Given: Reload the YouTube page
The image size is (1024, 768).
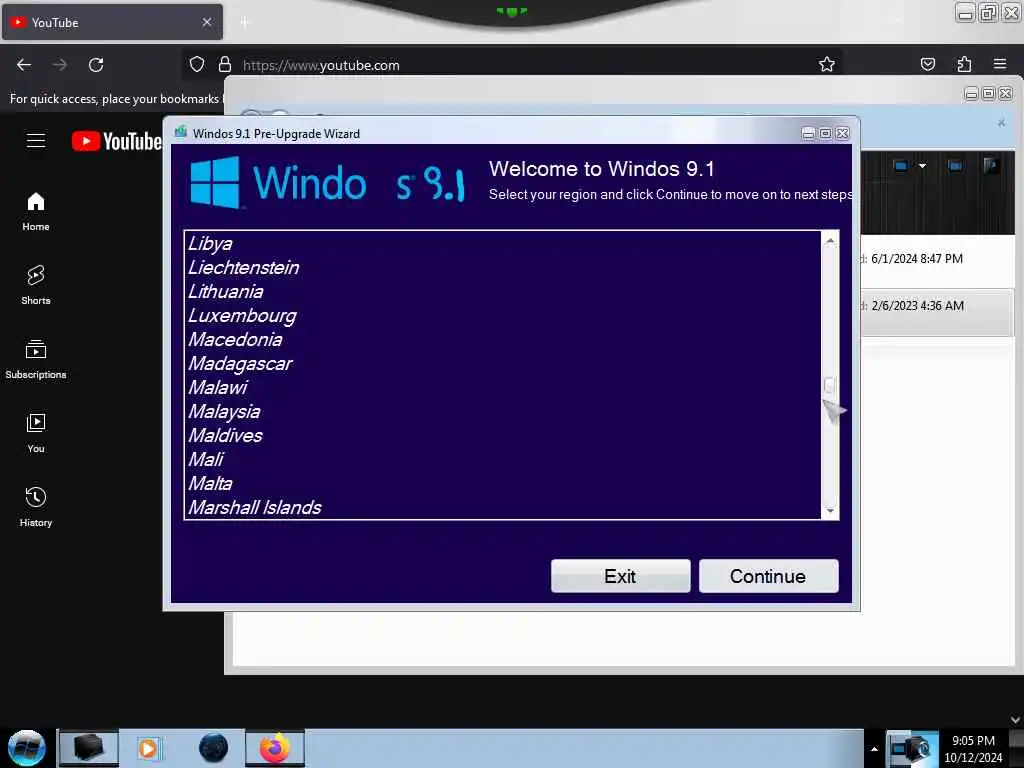Looking at the screenshot, I should [x=96, y=65].
